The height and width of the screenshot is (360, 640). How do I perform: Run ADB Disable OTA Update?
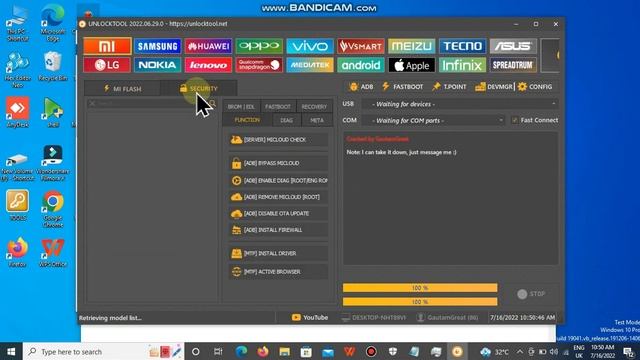point(278,213)
